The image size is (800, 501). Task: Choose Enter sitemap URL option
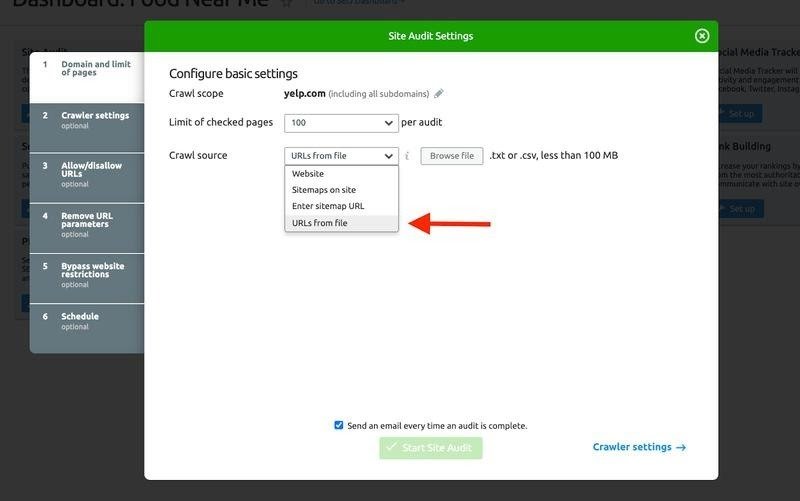341,206
